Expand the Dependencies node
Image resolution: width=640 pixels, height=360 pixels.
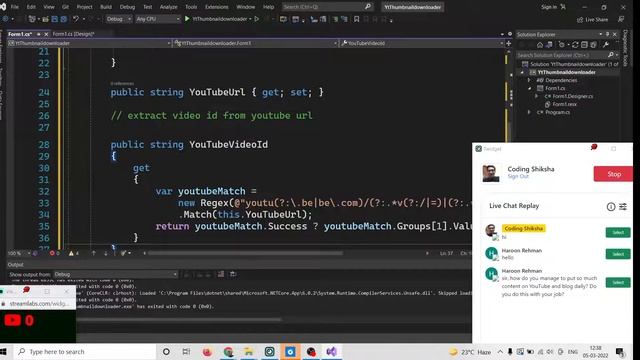coord(529,80)
